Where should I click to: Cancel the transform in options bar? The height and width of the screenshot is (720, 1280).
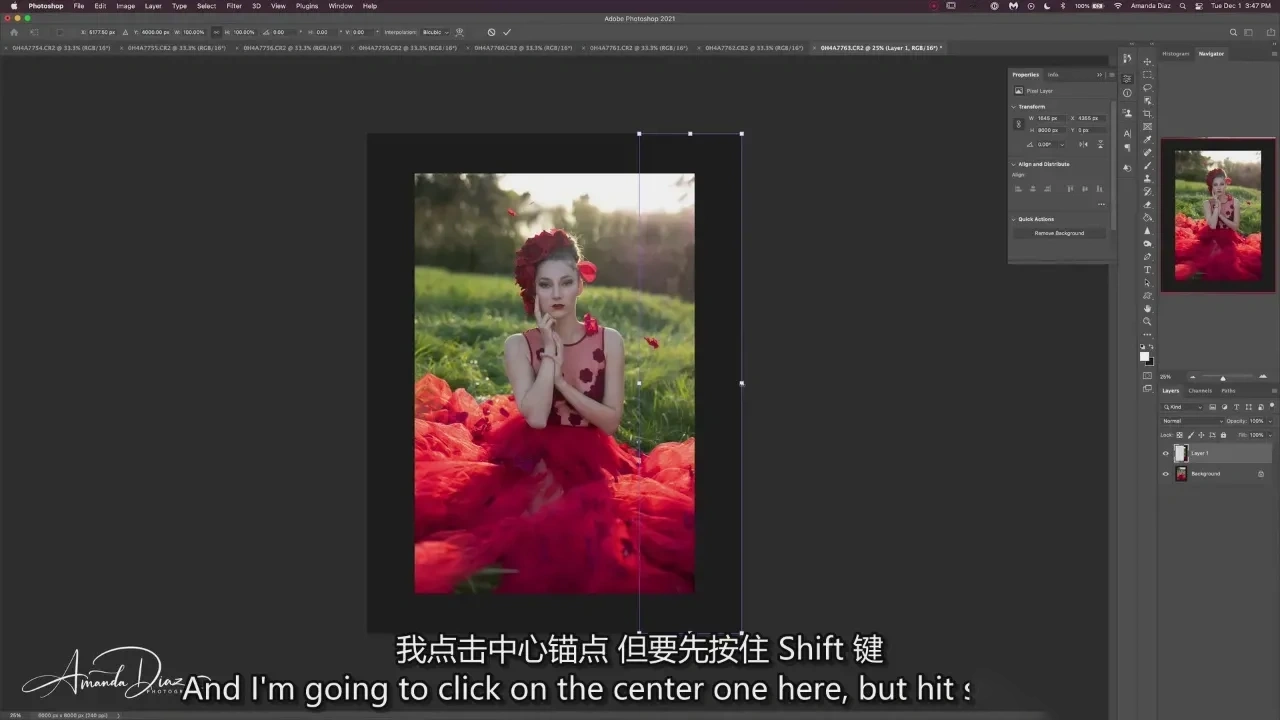click(x=491, y=32)
